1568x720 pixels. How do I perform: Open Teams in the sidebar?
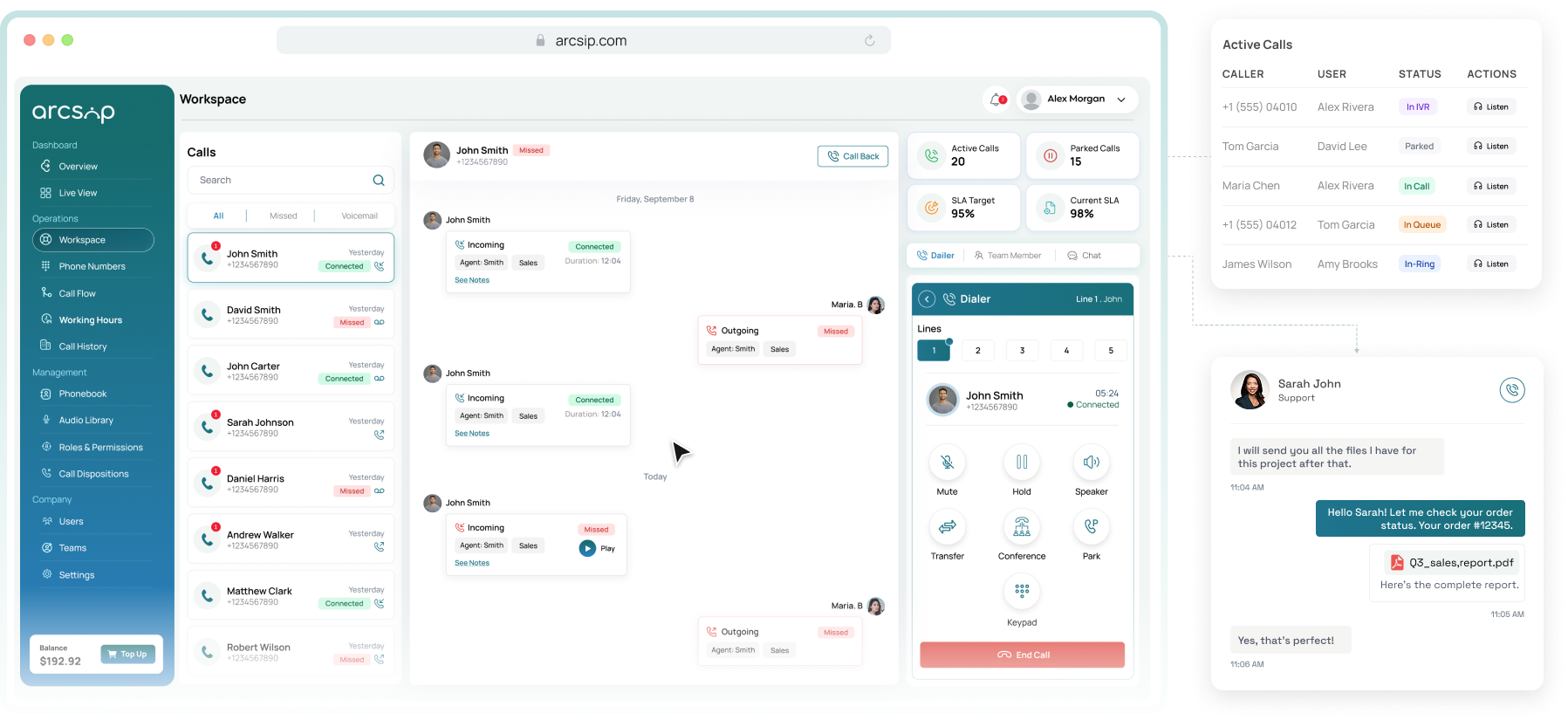72,548
